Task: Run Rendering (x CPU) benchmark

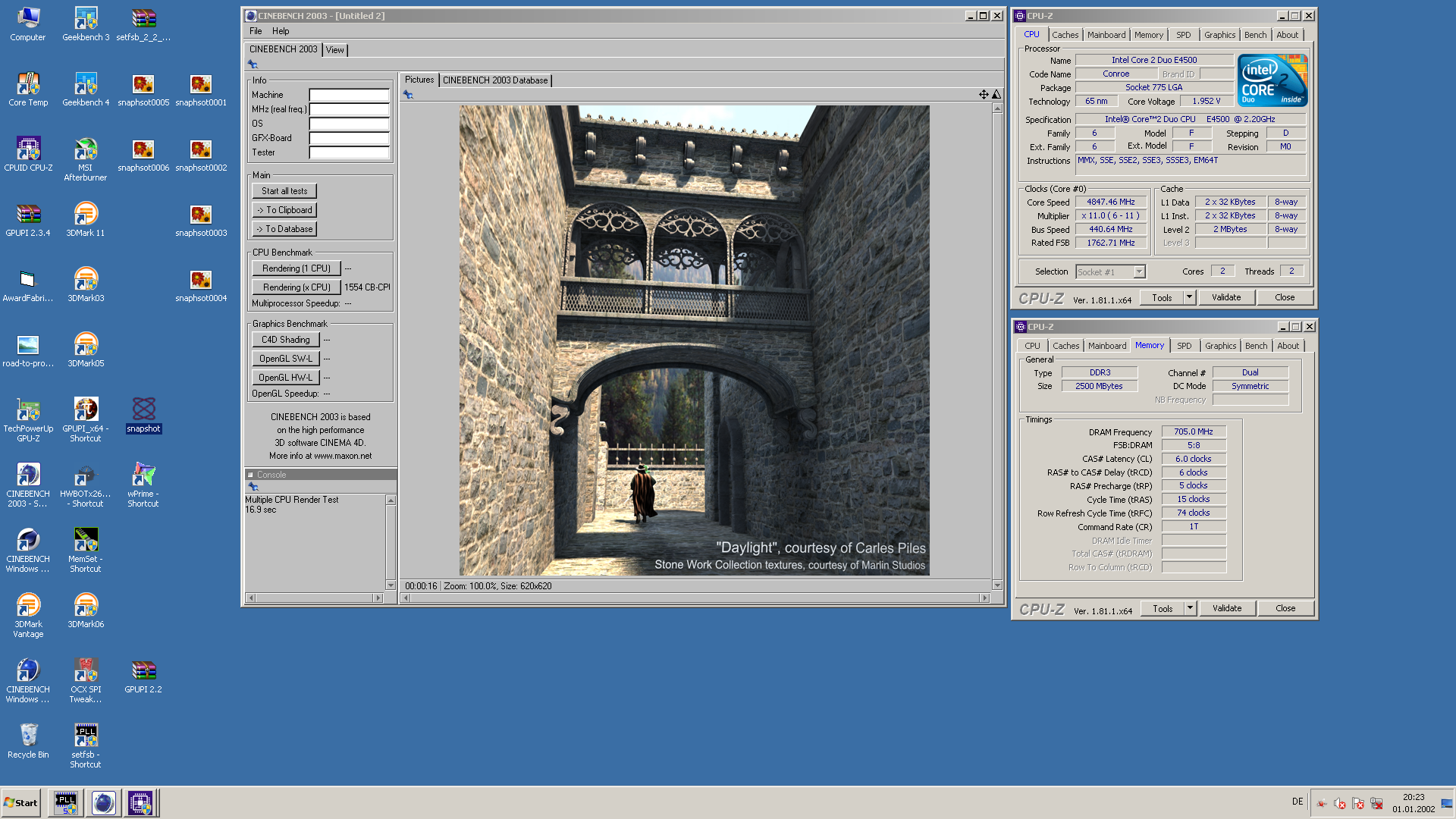Action: tap(297, 287)
